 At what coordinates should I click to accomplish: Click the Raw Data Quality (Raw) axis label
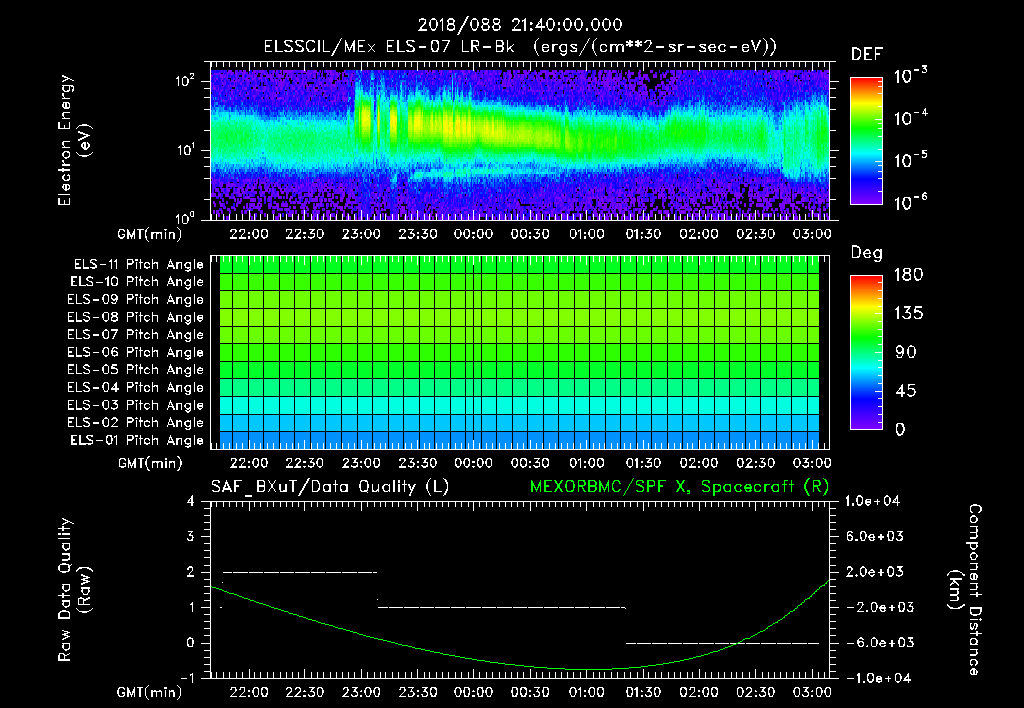coord(74,590)
